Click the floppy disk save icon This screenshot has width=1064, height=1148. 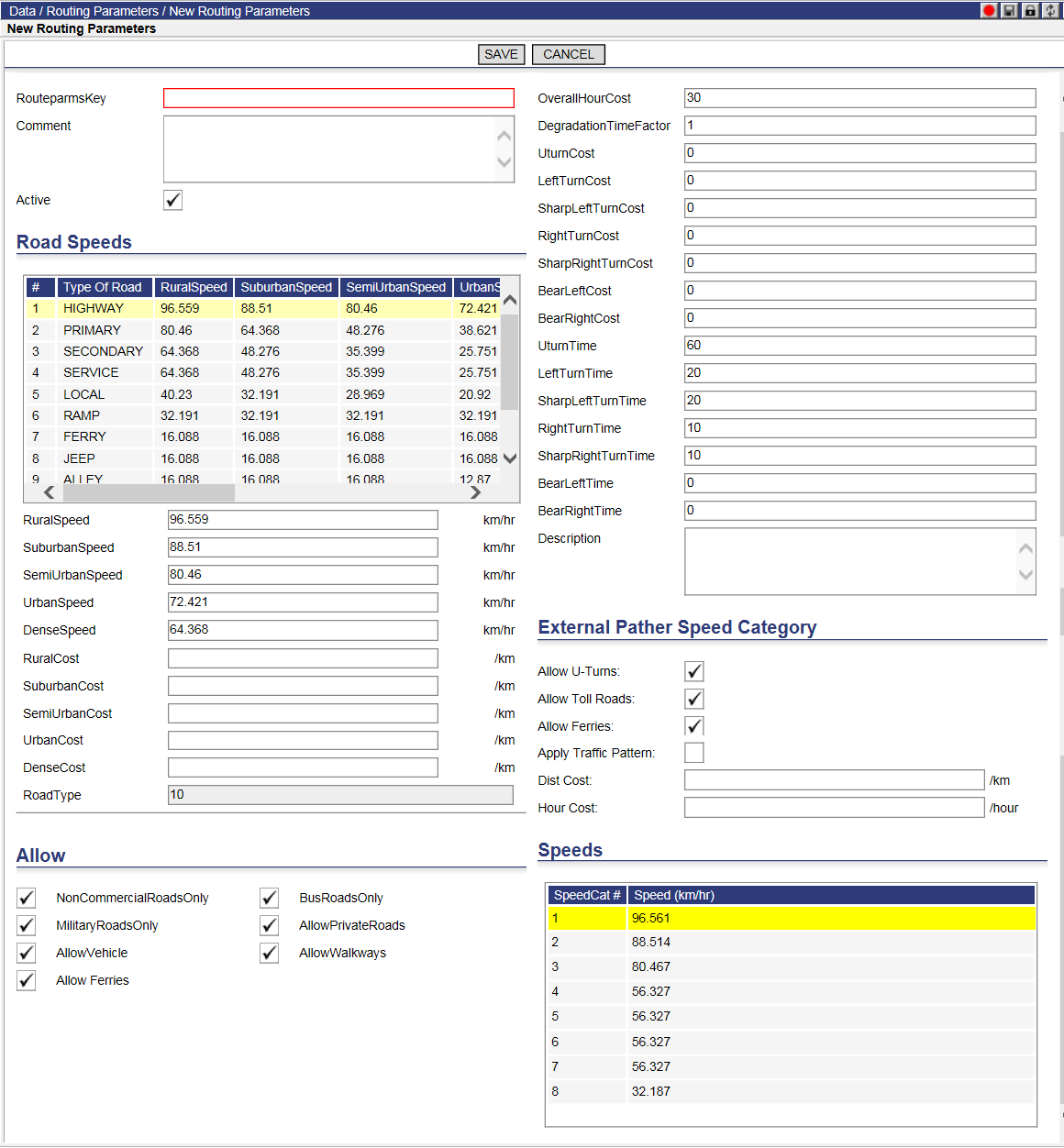(1010, 10)
